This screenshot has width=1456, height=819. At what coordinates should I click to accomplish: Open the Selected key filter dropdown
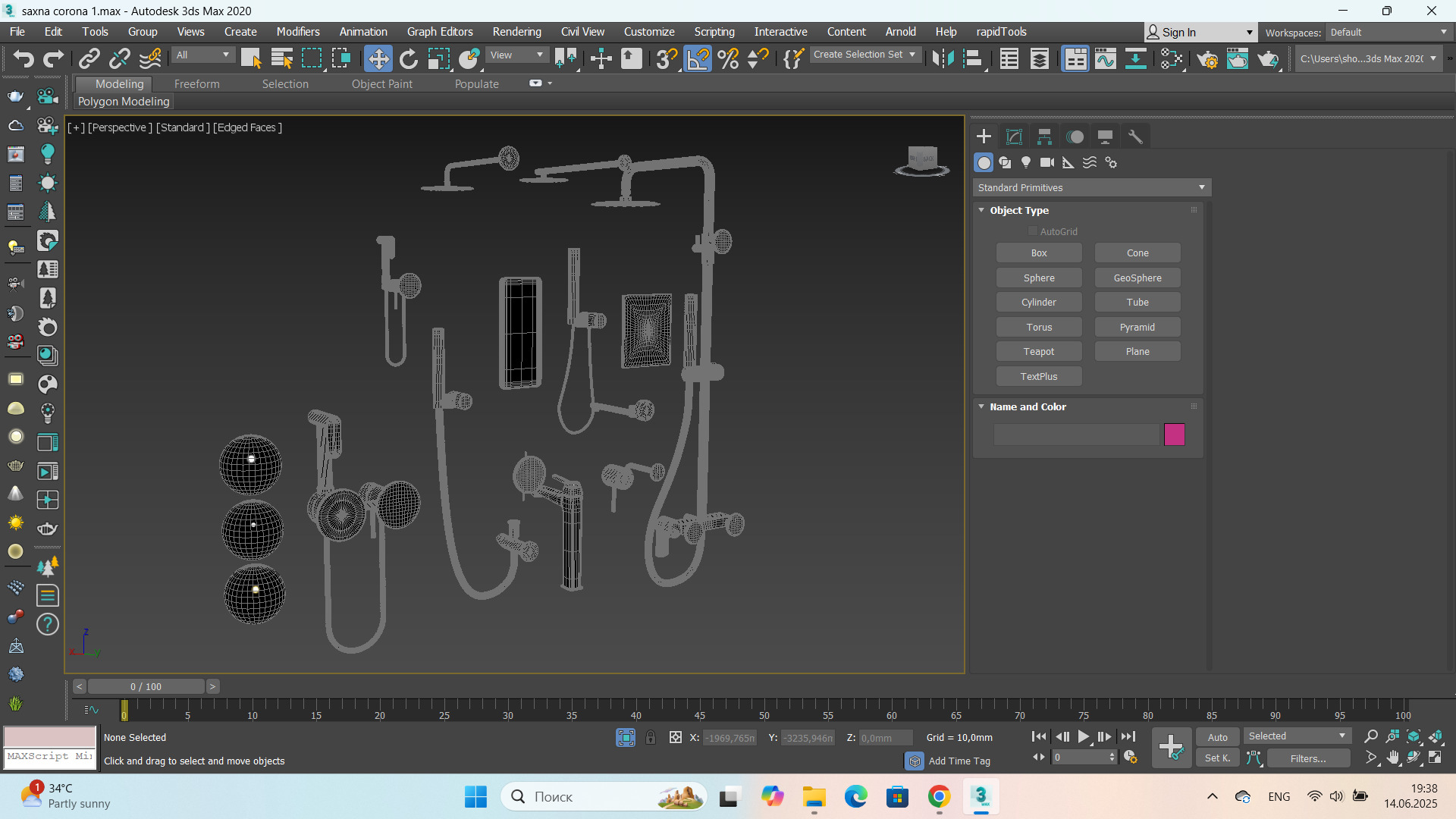[x=1297, y=736]
